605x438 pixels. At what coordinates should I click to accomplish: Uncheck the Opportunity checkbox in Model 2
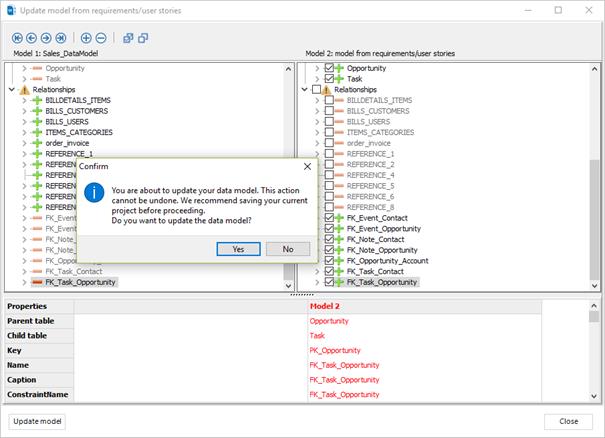tap(329, 68)
